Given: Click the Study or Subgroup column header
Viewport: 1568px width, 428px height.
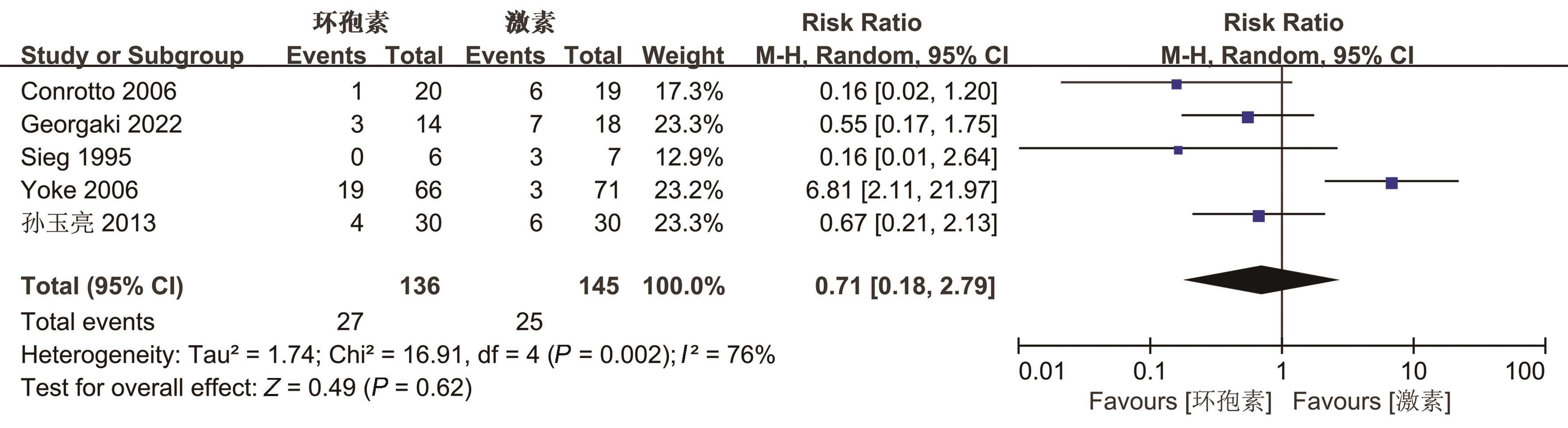Looking at the screenshot, I should [132, 55].
